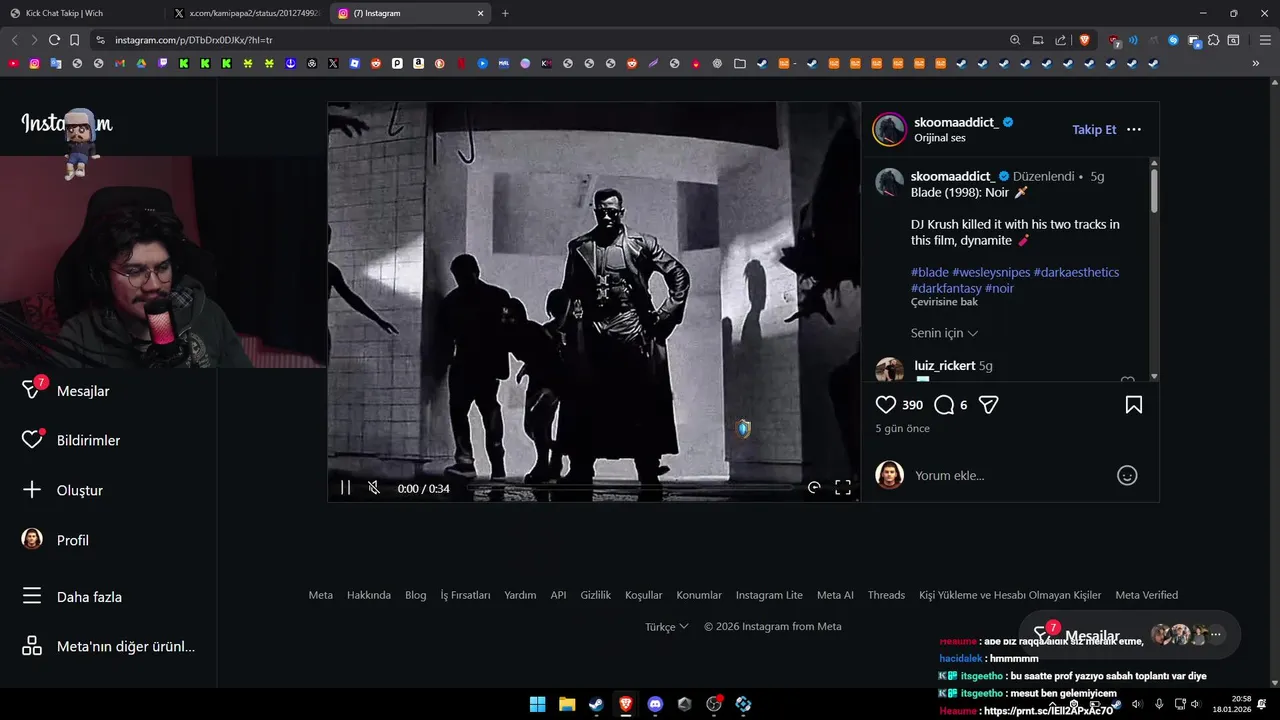Switch to the x.com kamipapa2 tab
The height and width of the screenshot is (720, 1280).
point(247,13)
